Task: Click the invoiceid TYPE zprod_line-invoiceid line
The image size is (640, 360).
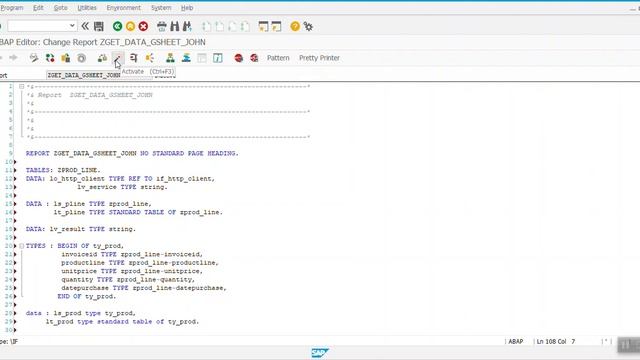Action: coord(132,254)
